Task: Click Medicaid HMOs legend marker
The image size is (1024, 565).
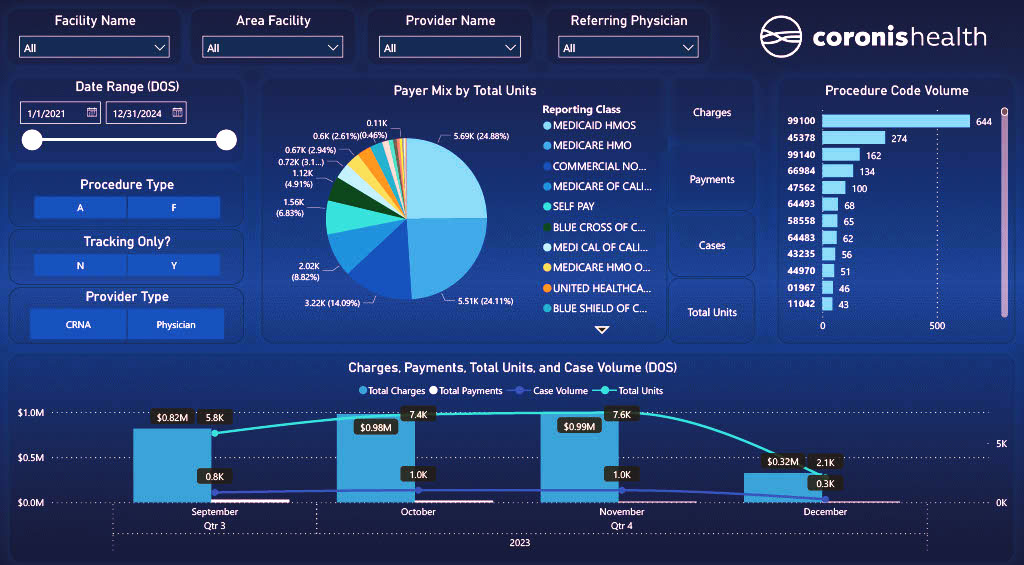Action: point(547,126)
